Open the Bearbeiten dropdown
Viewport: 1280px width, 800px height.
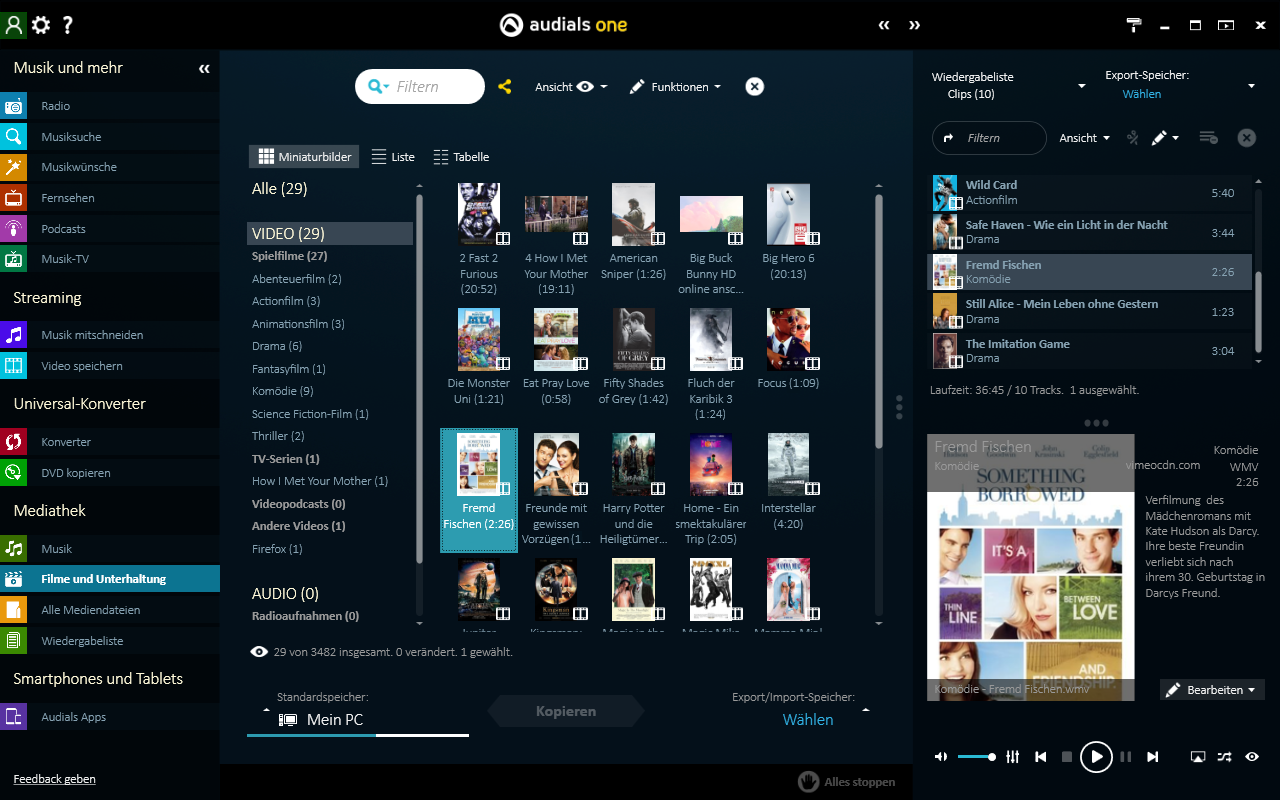click(x=1212, y=690)
